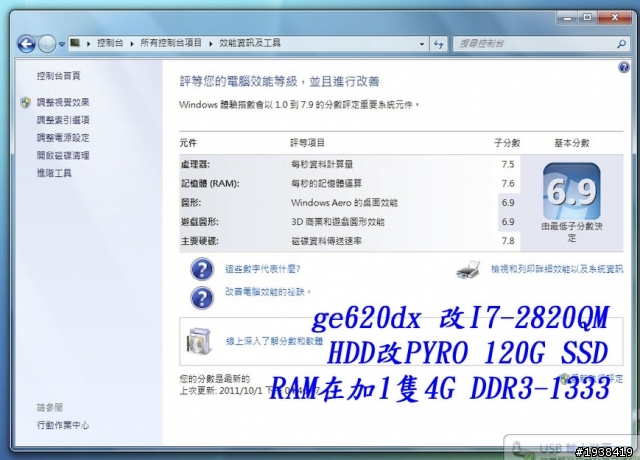Click the 基本分數 column header
Viewport: 640px width, 460px height.
pyautogui.click(x=571, y=142)
